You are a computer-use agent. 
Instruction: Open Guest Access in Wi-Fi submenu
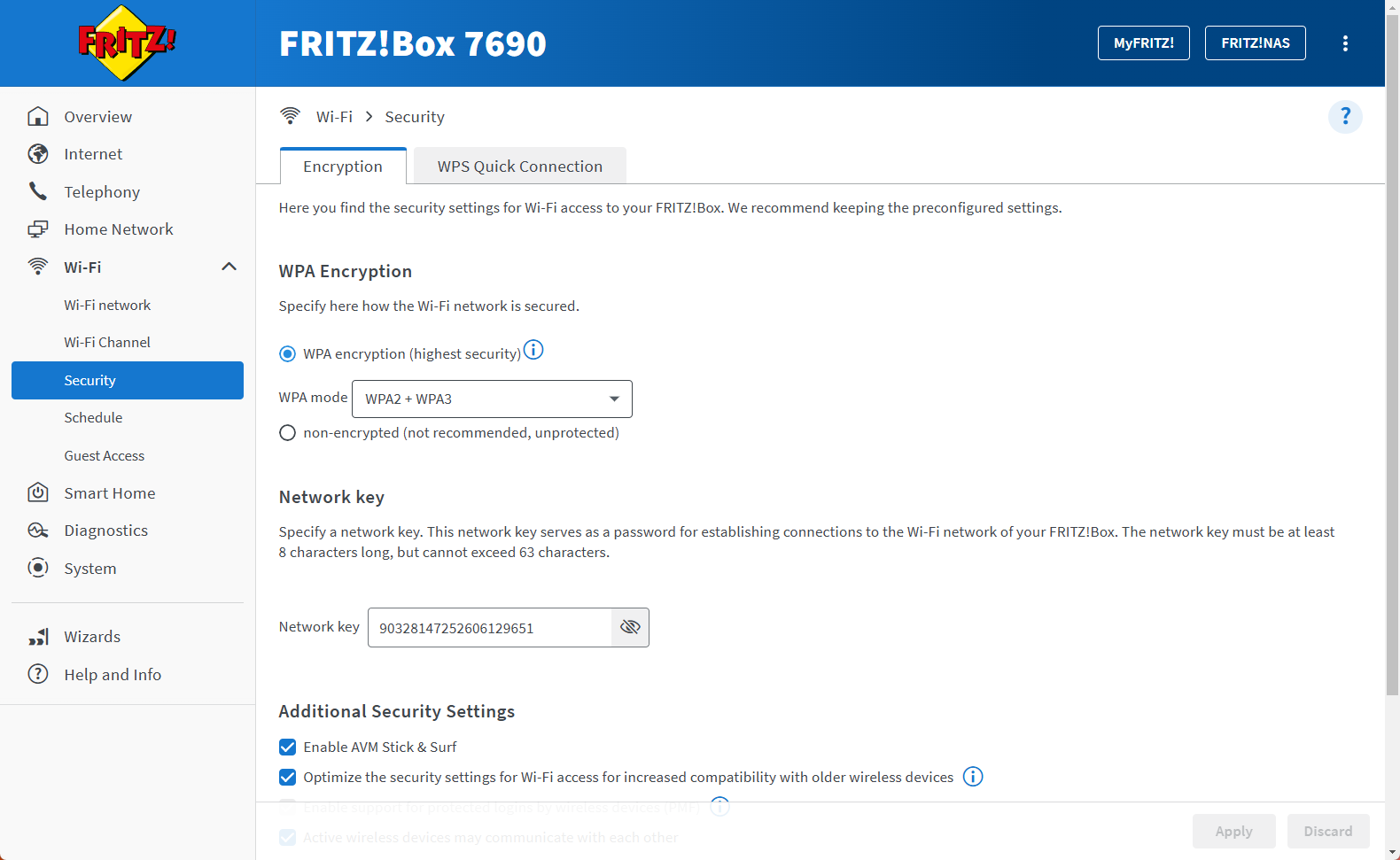pos(105,456)
